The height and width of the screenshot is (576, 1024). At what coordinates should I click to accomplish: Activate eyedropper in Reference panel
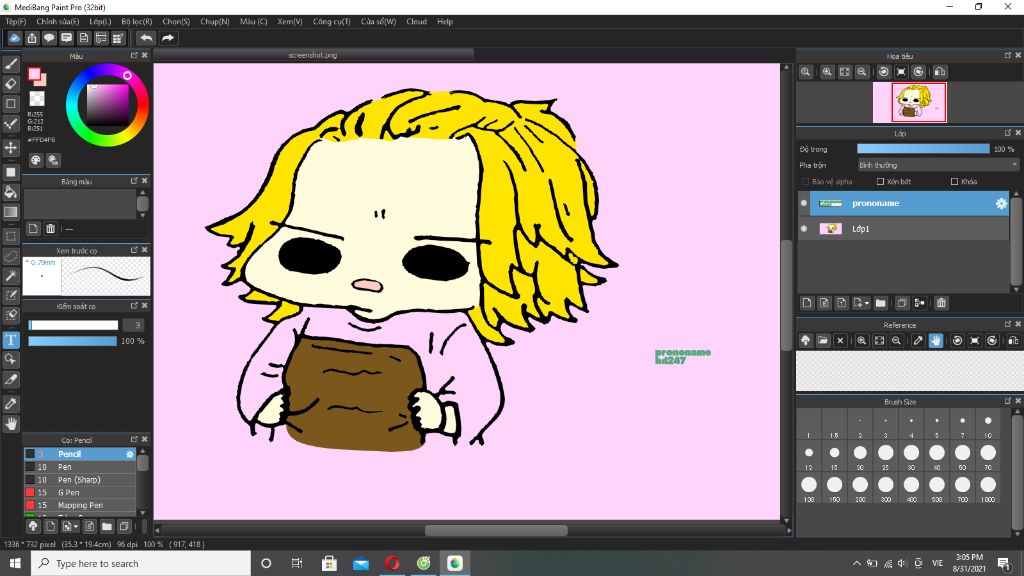[918, 340]
